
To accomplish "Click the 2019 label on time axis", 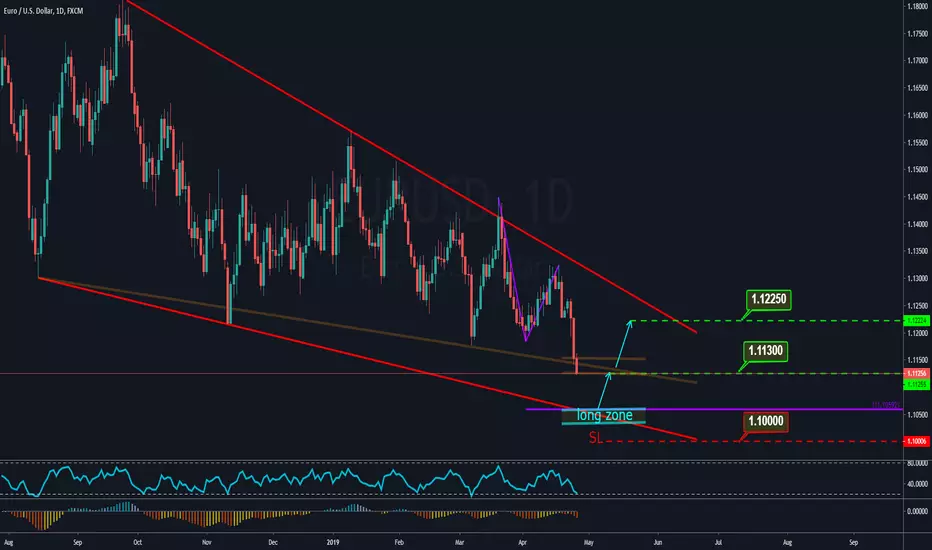I will click(x=333, y=542).
